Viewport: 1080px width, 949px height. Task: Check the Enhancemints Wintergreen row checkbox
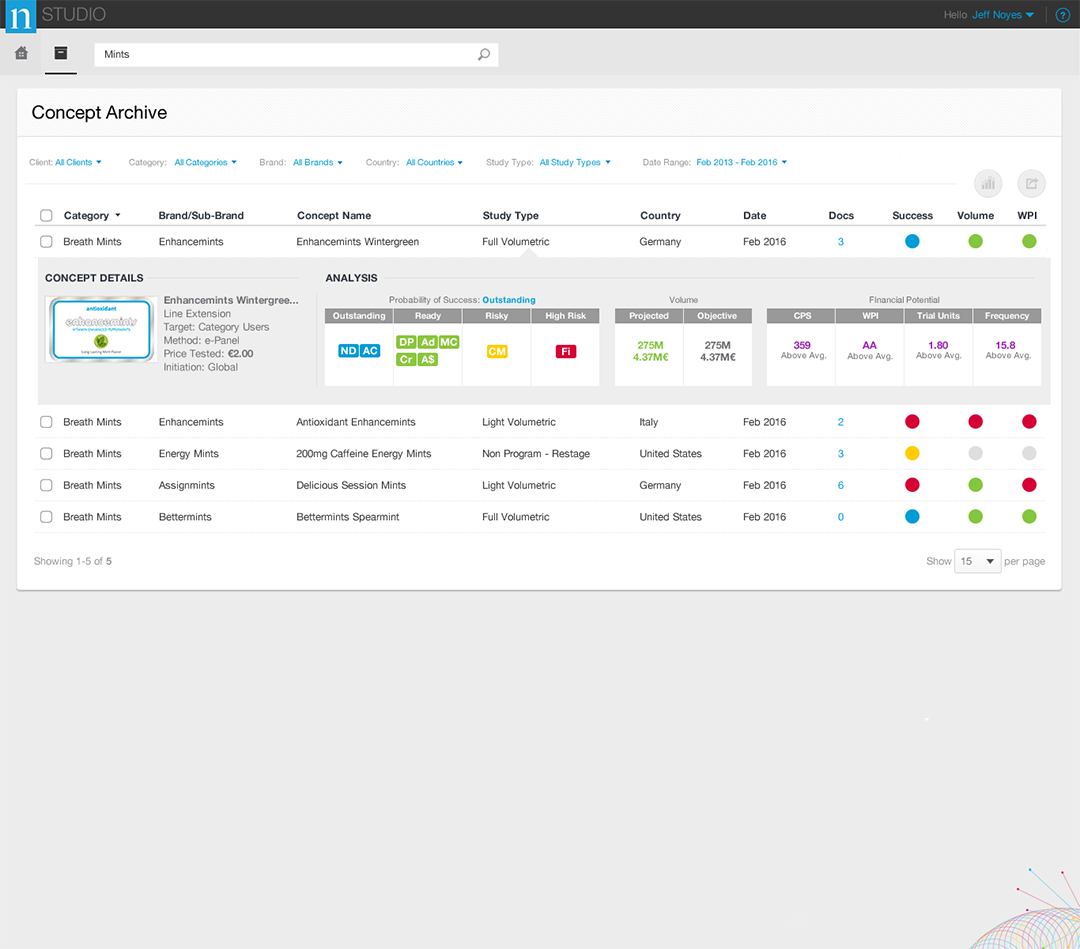(46, 242)
